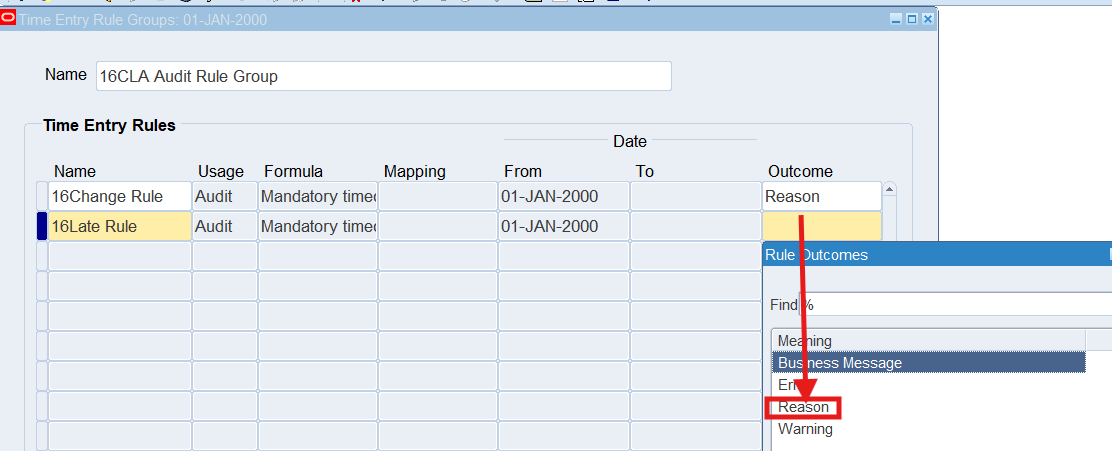Click the dark blue record indicator beside 16Late Rule
Image resolution: width=1112 pixels, height=451 pixels.
point(42,227)
